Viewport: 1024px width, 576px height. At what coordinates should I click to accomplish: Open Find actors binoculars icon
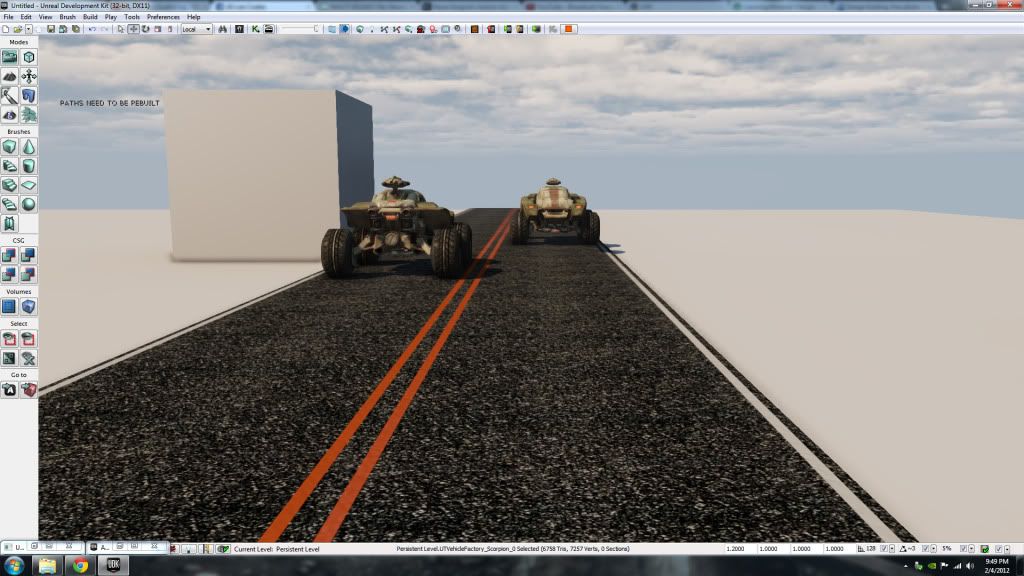coord(223,29)
